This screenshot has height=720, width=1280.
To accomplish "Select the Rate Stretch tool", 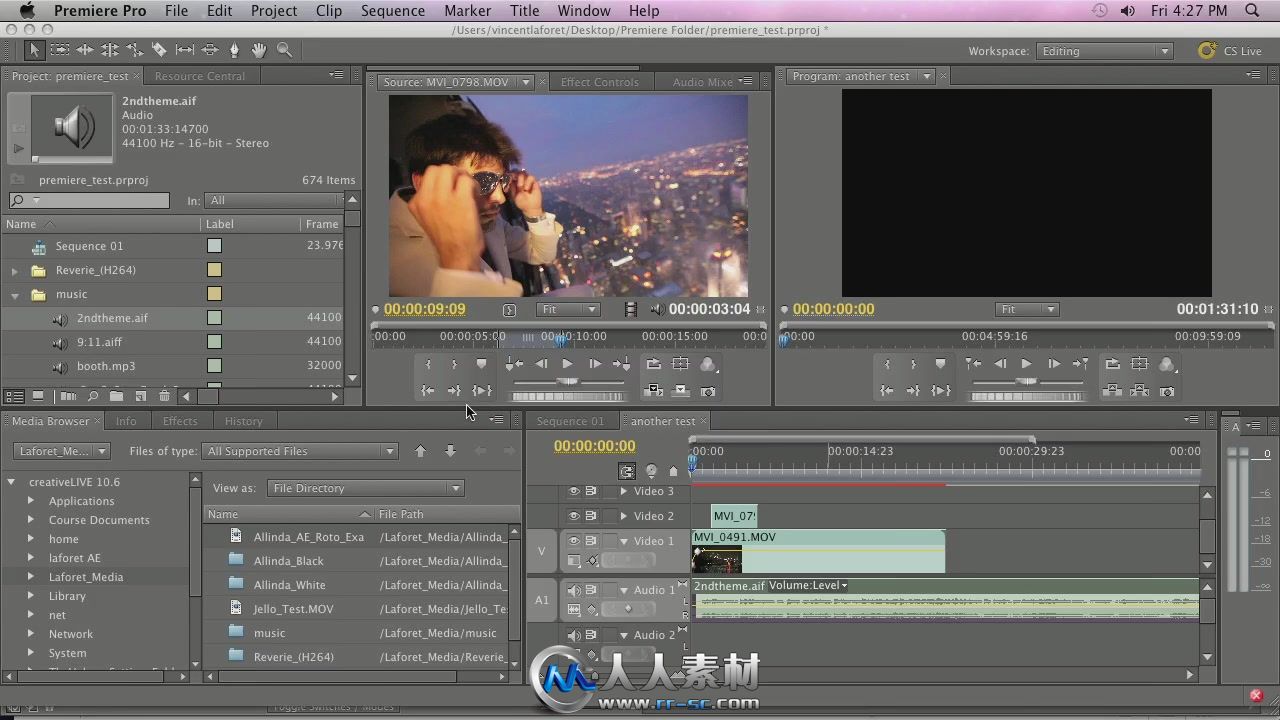I will click(x=135, y=50).
